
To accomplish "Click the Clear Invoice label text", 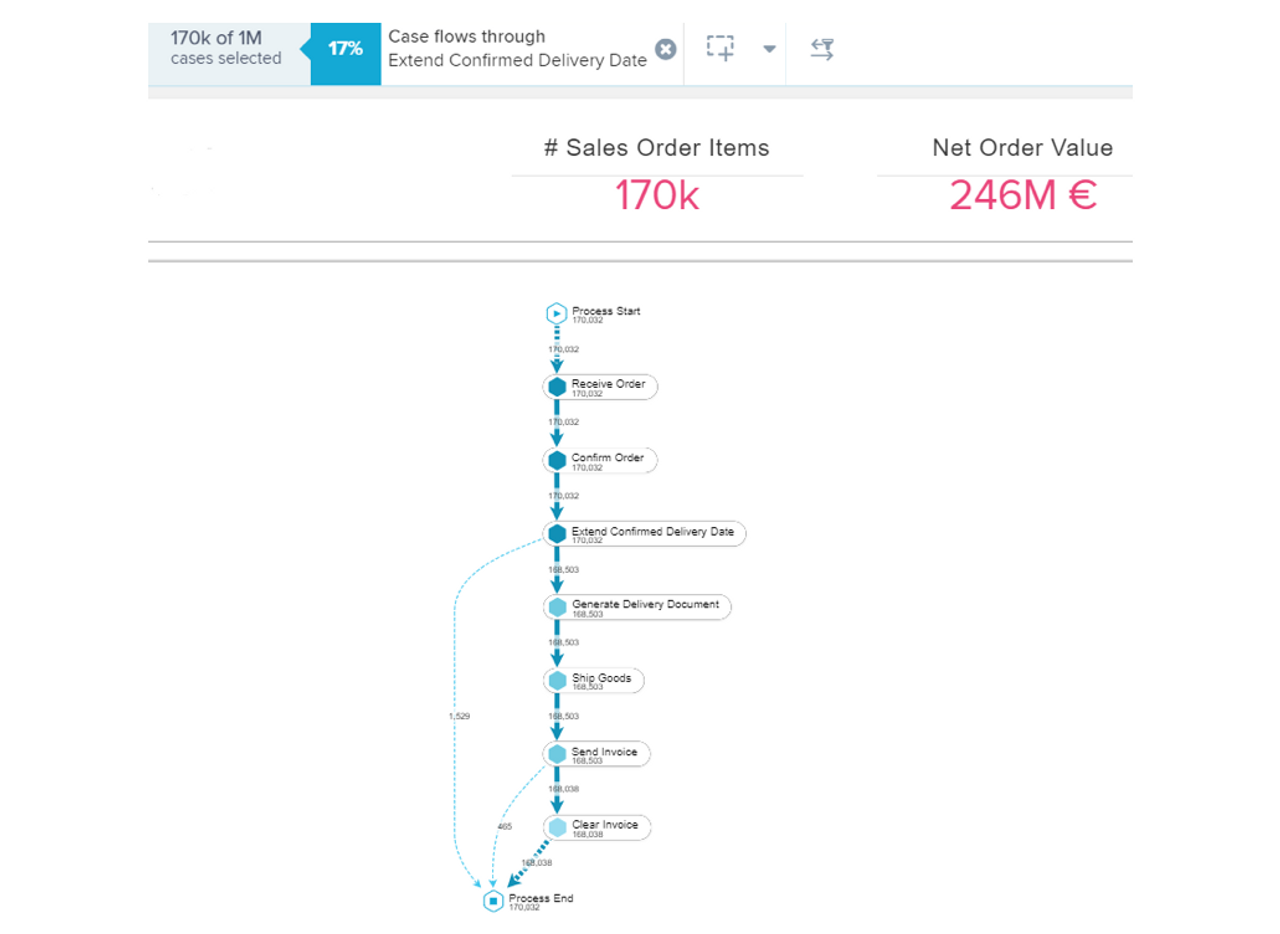I will pyautogui.click(x=605, y=825).
